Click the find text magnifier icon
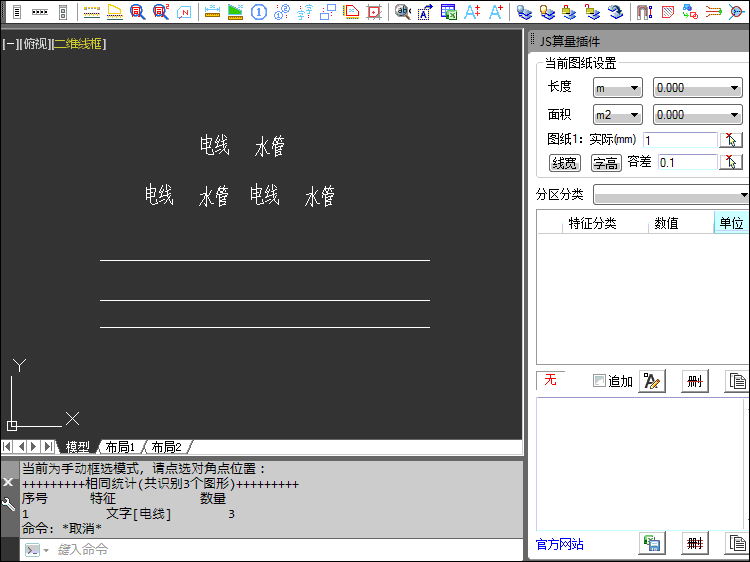This screenshot has width=750, height=562. click(x=403, y=12)
